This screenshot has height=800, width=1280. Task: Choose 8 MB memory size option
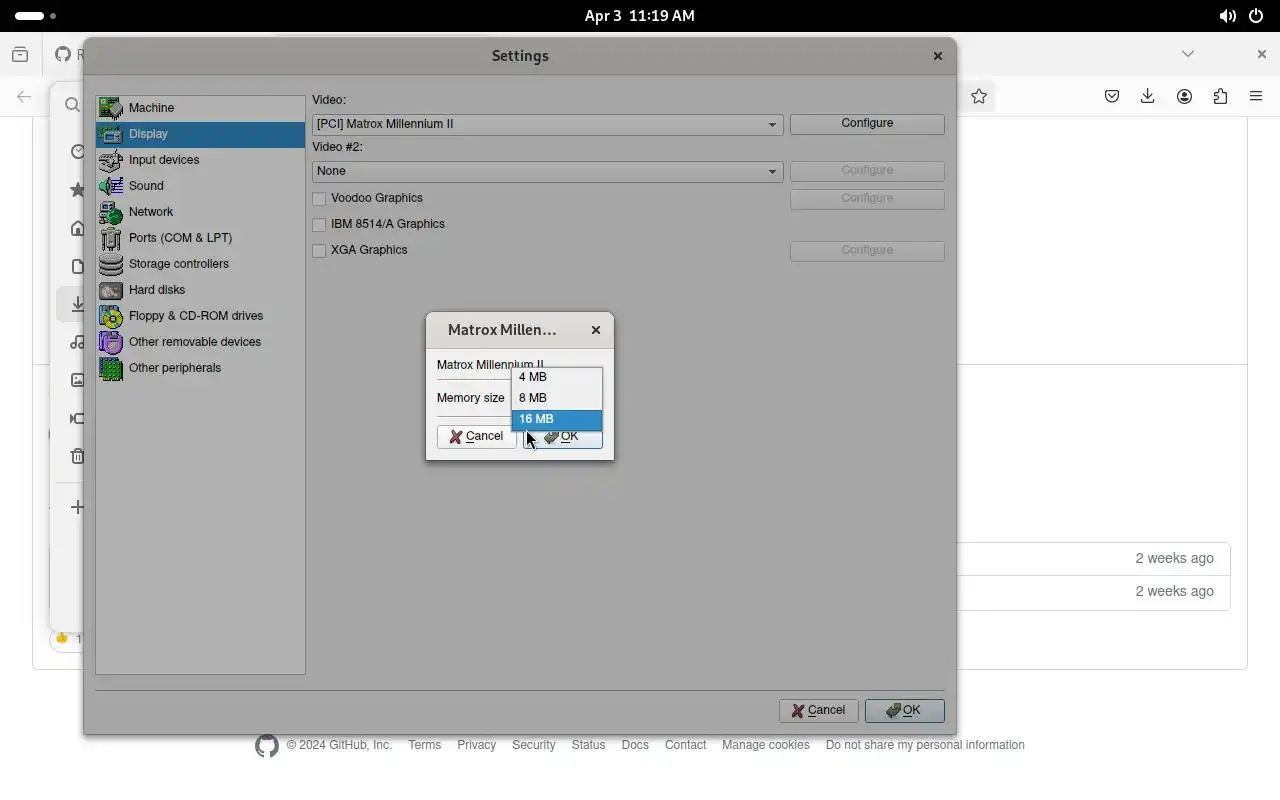[x=557, y=398]
